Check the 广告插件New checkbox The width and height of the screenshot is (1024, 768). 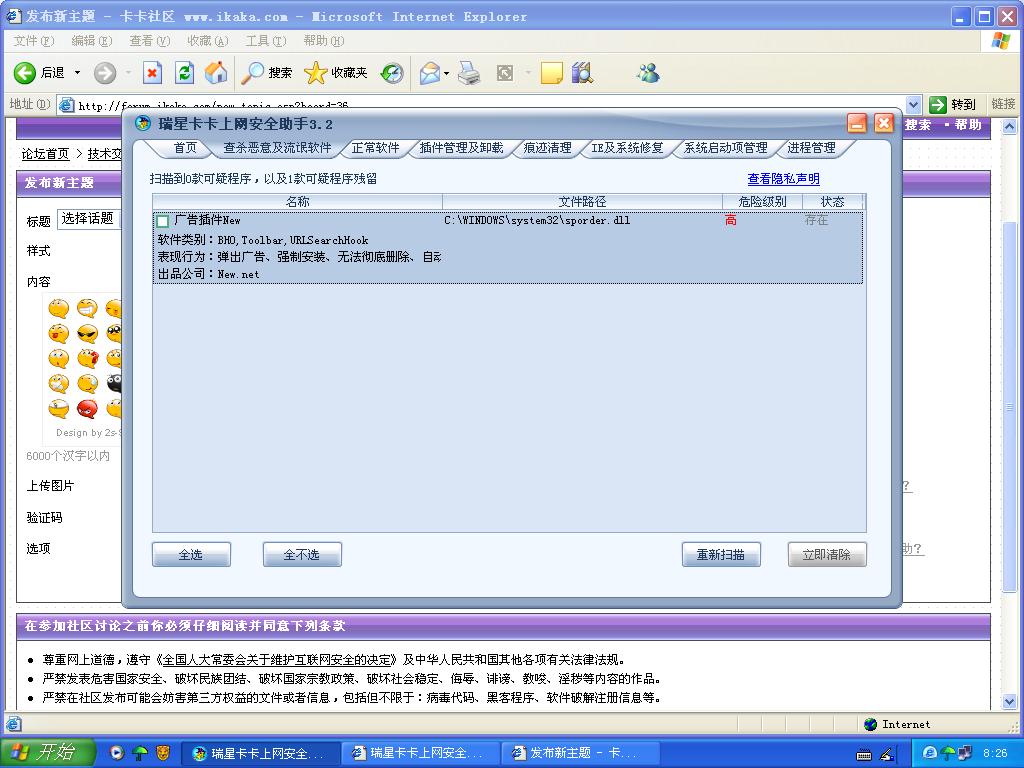163,221
